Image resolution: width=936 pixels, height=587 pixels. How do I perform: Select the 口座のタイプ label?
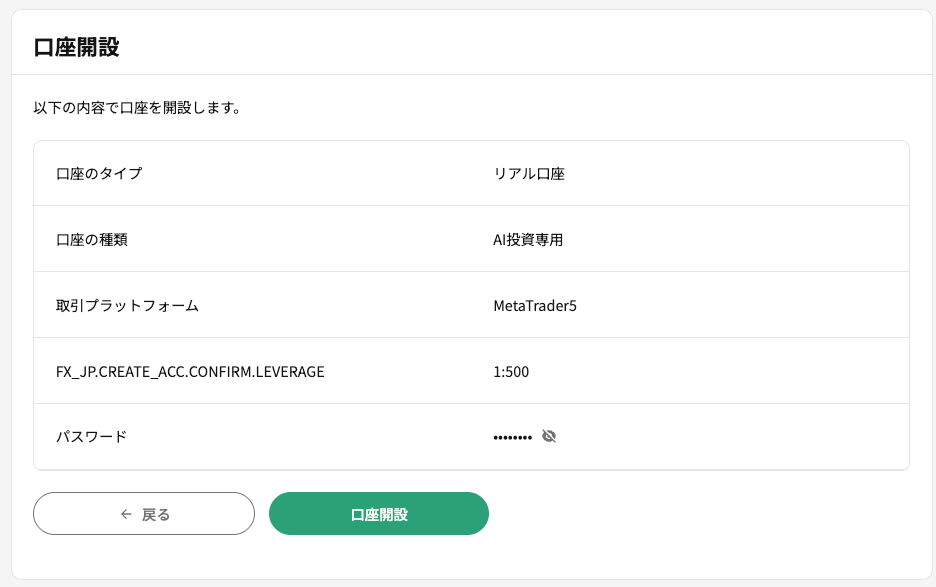coord(99,174)
